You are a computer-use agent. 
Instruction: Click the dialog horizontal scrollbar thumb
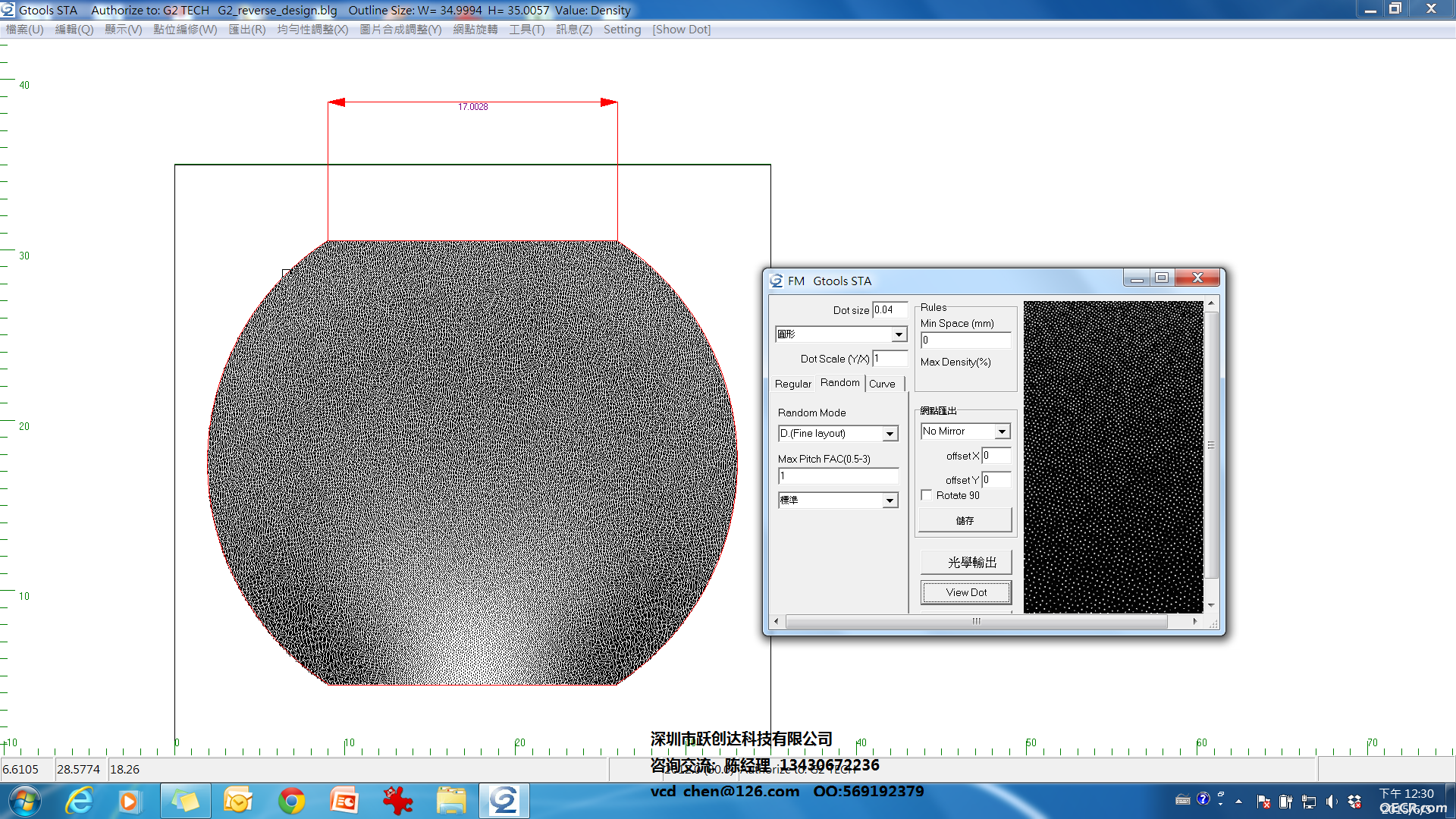coord(977,621)
